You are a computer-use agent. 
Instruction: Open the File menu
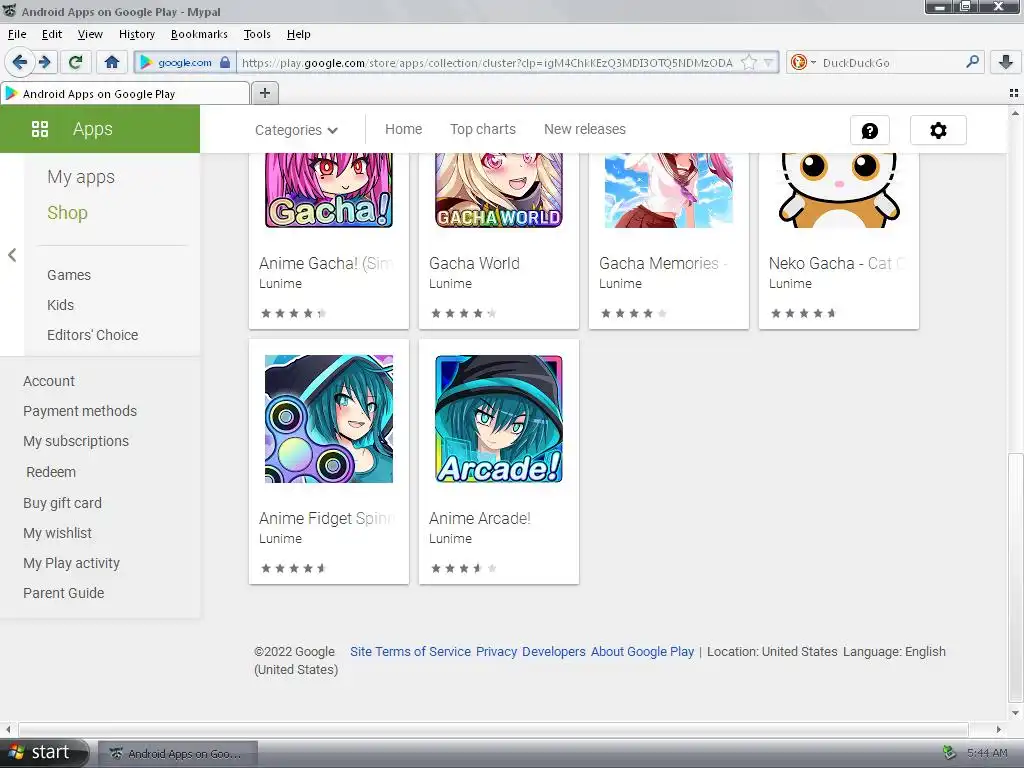point(17,34)
